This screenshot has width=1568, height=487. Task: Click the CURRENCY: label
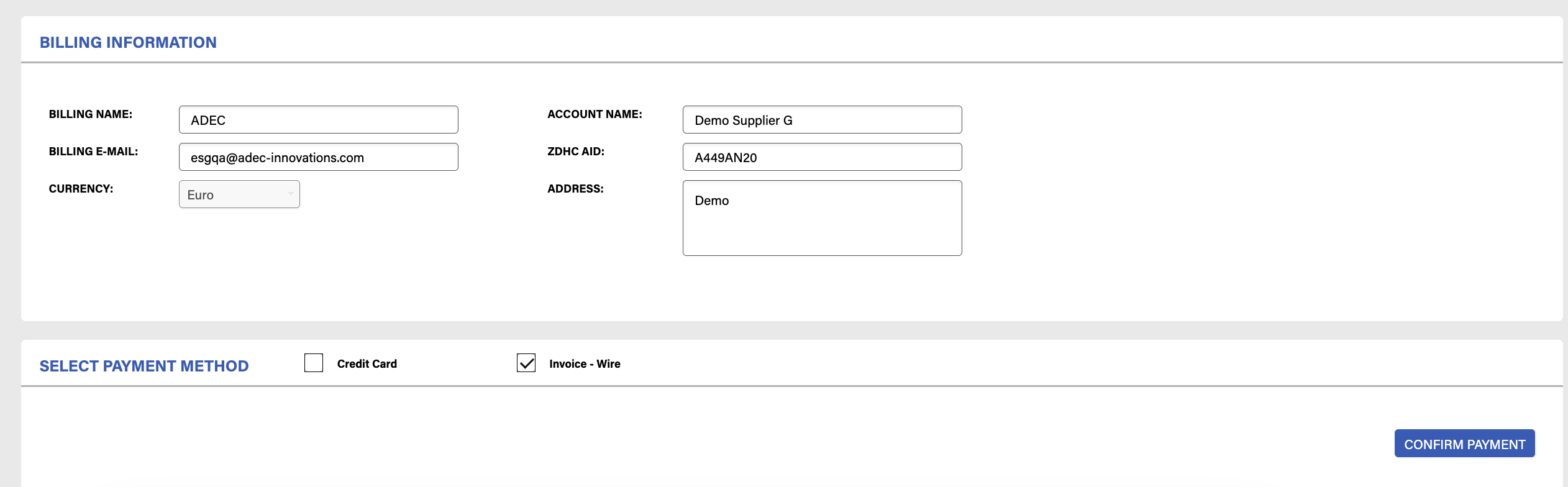[x=81, y=189]
